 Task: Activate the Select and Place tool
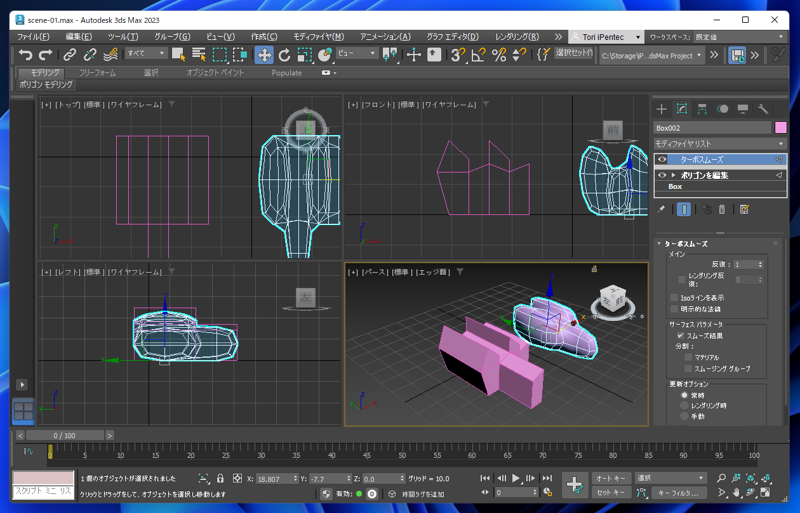[324, 55]
